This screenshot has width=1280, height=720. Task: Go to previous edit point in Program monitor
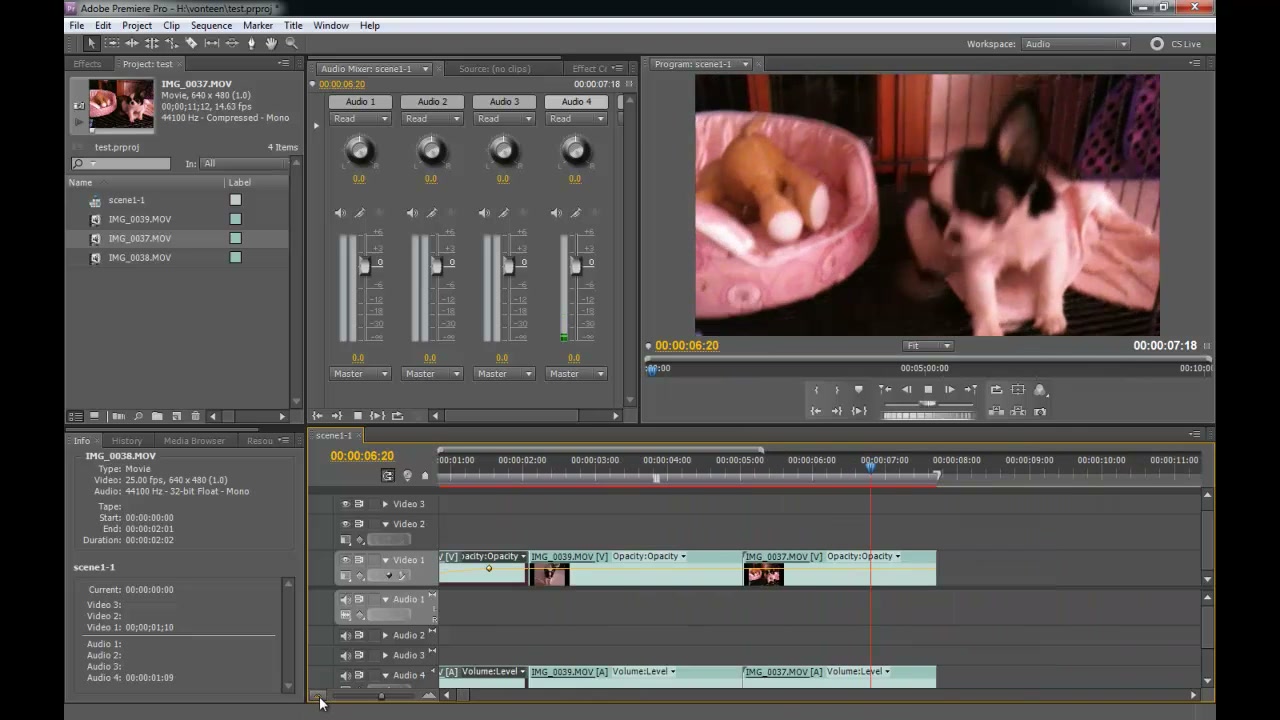pos(885,389)
